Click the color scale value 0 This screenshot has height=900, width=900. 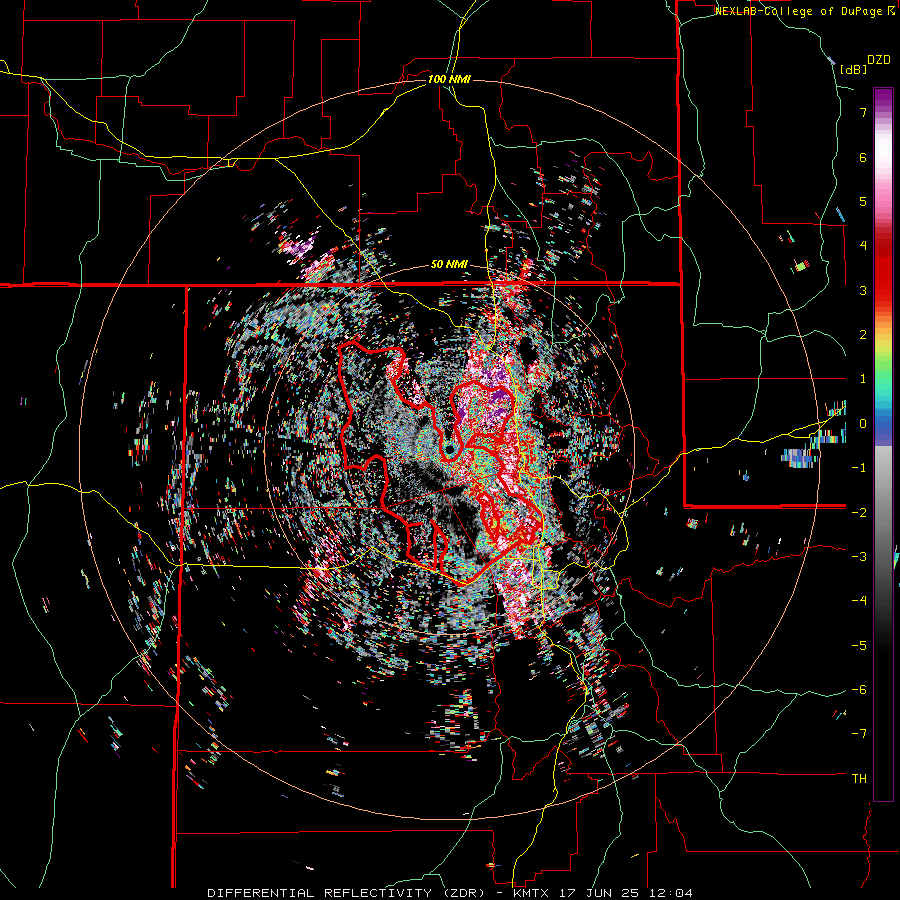pos(863,424)
